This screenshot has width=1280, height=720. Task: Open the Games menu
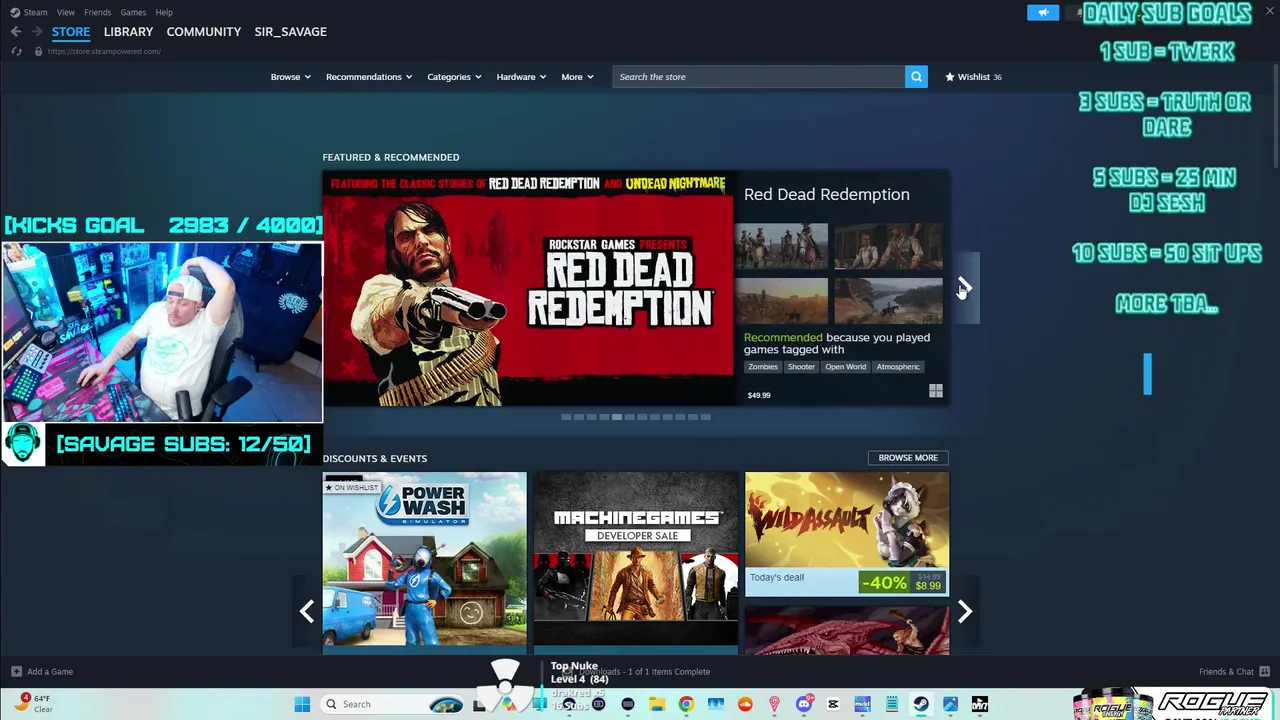[x=133, y=12]
